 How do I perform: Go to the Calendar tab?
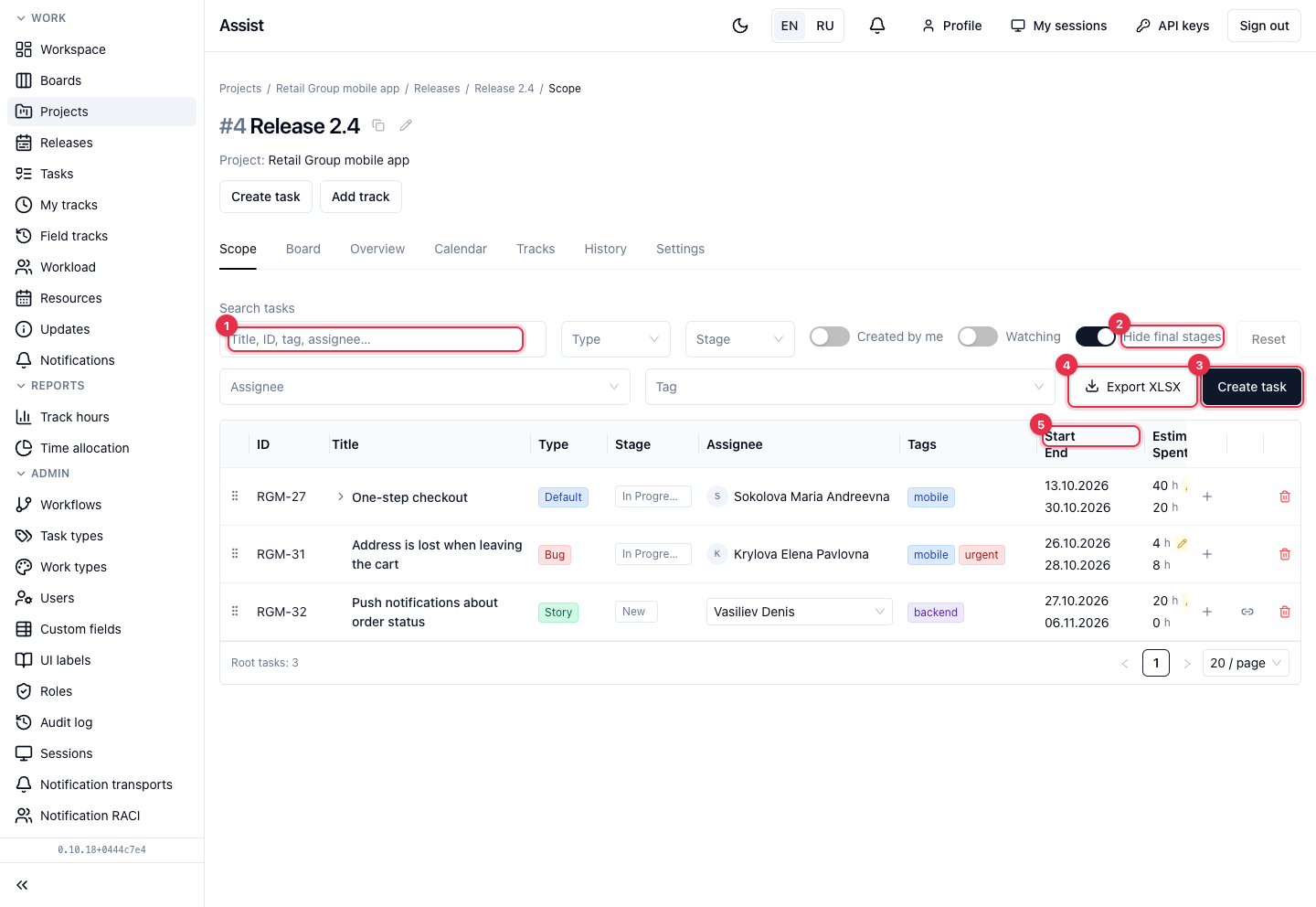point(461,249)
